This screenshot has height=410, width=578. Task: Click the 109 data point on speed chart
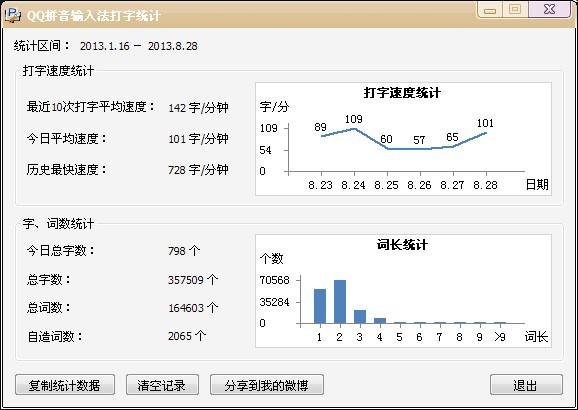tap(354, 129)
